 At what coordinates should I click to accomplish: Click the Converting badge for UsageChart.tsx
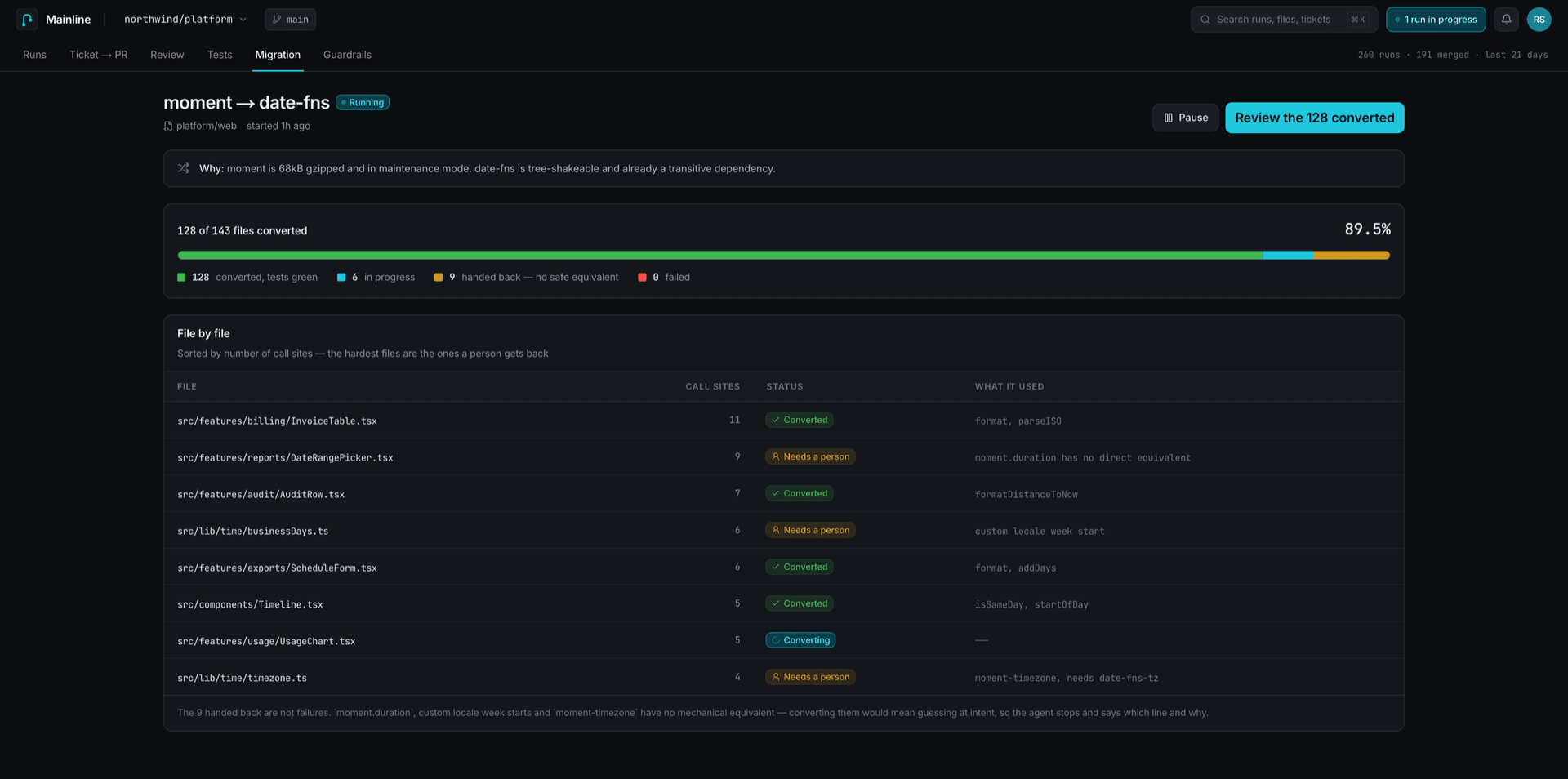point(800,640)
